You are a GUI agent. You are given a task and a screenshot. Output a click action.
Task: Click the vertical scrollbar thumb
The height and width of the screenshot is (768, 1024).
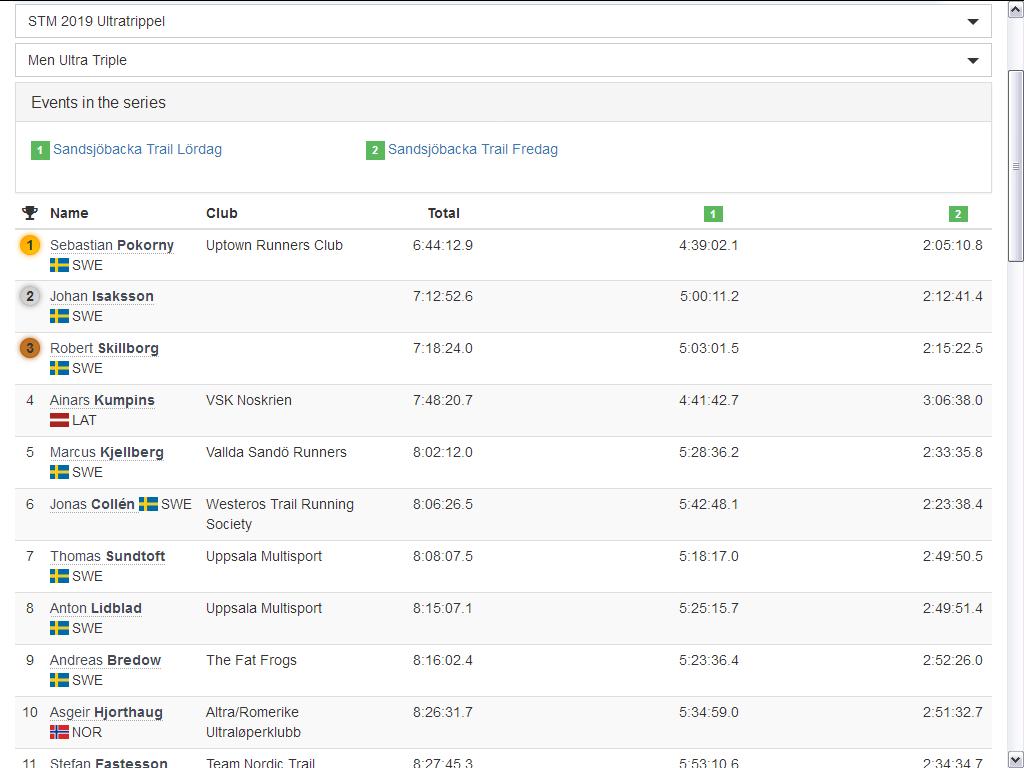[1016, 165]
